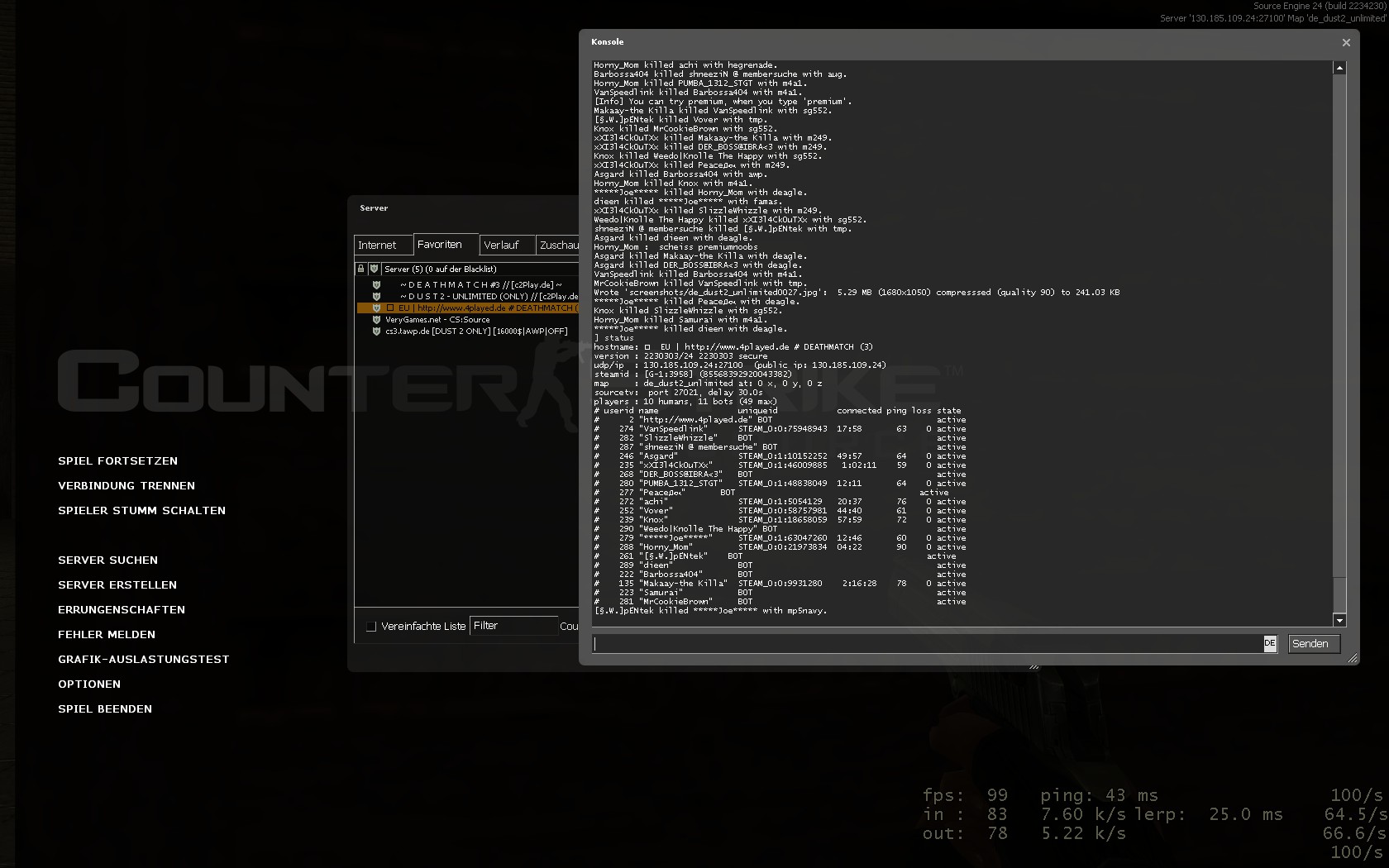Sort by Server (5) column header

(480, 269)
